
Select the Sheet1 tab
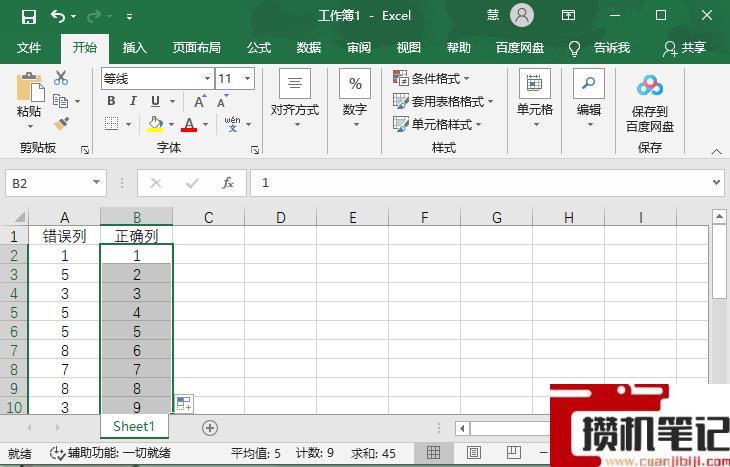coord(134,426)
